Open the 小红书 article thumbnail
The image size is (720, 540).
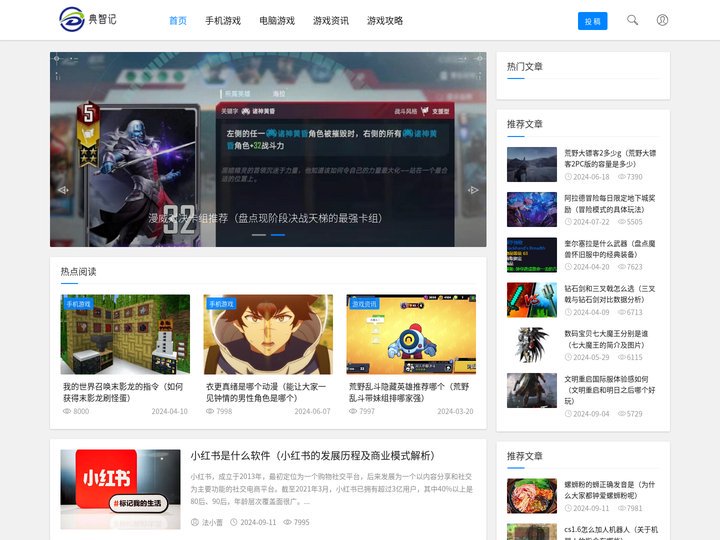(x=120, y=489)
